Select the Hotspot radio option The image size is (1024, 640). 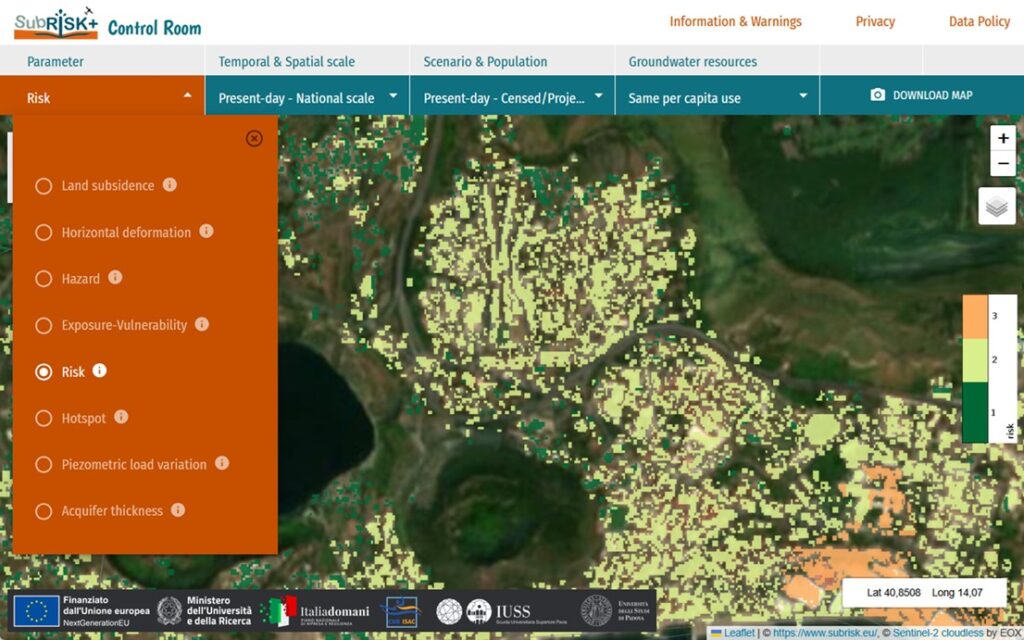(x=44, y=418)
